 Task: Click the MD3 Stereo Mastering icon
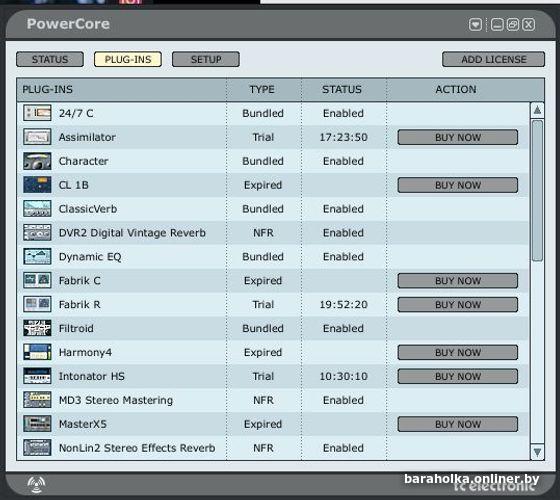37,400
